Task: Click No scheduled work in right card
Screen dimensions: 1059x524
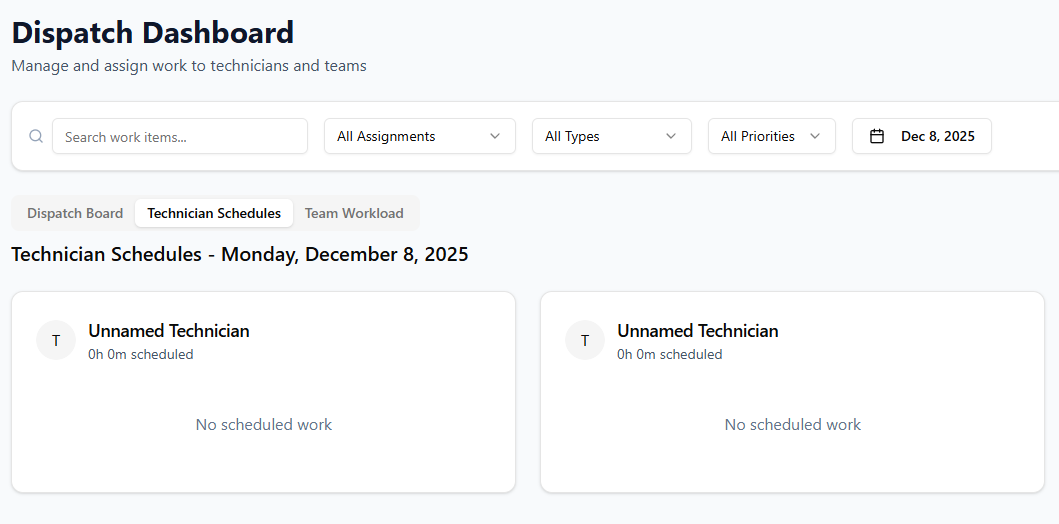Action: pos(793,425)
